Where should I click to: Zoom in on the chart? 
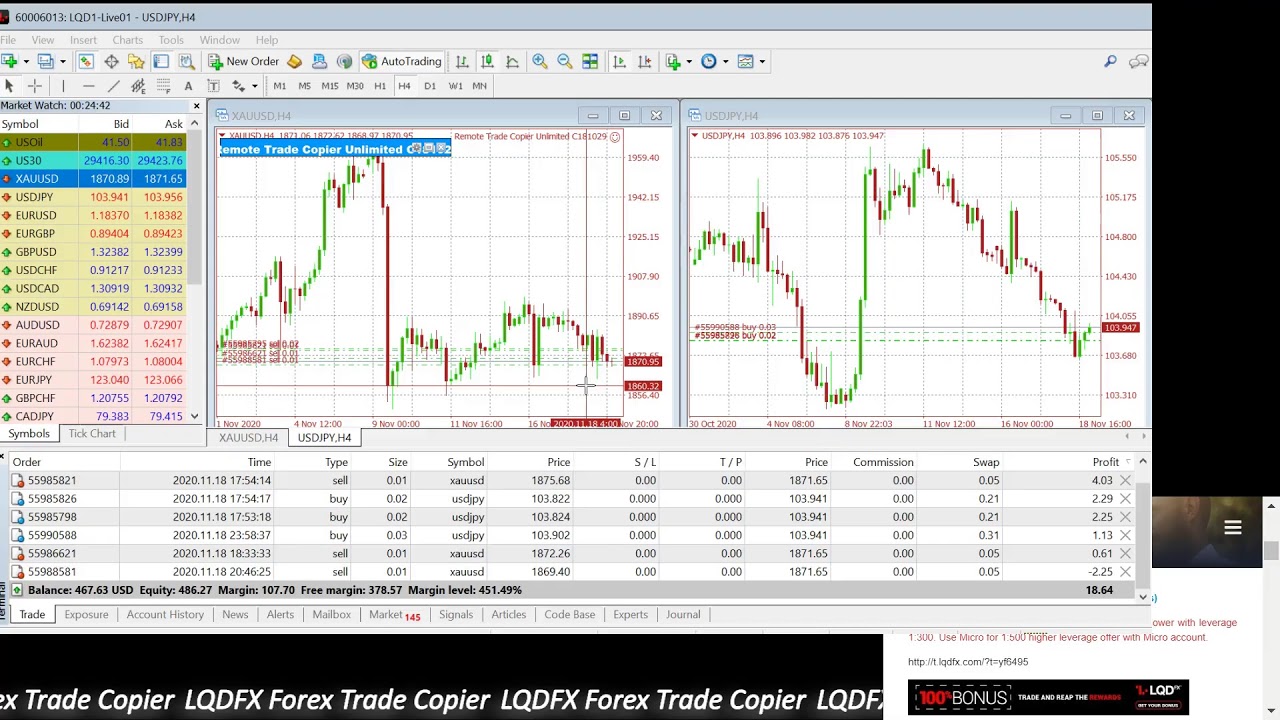click(x=539, y=61)
